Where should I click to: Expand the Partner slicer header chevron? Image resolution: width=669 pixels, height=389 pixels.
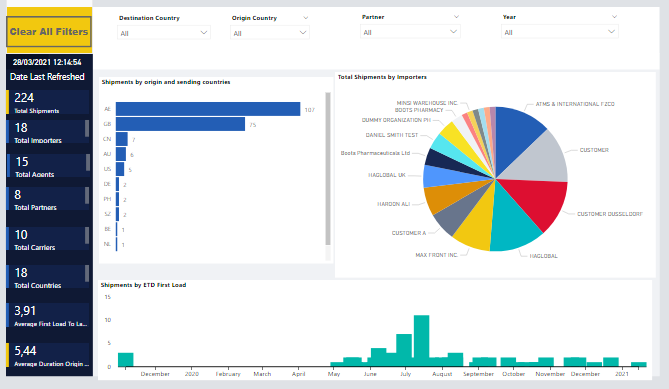[456, 17]
